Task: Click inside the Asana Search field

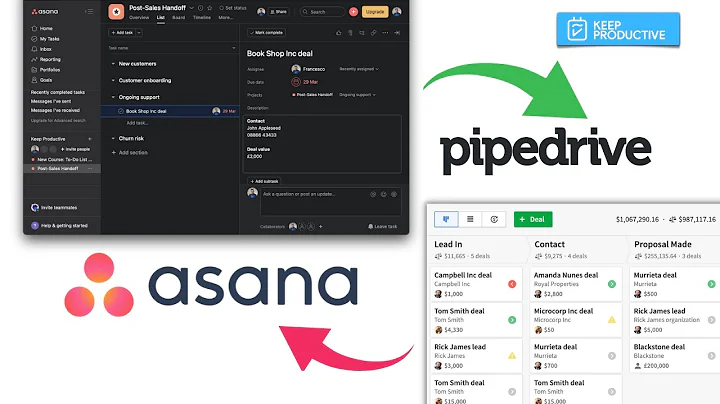Action: click(x=322, y=12)
